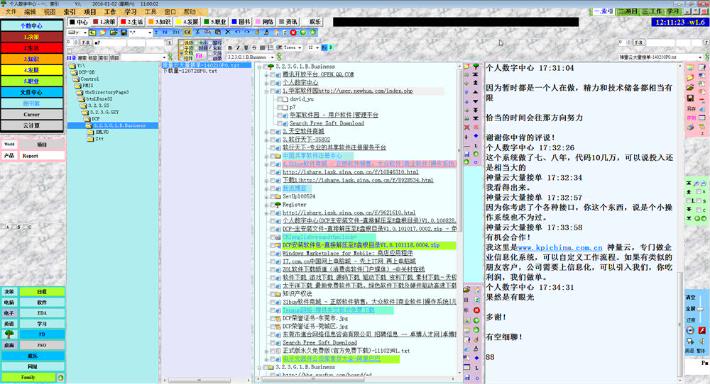The image size is (710, 384).
Task: Expand the Register tree node
Action: point(267,205)
